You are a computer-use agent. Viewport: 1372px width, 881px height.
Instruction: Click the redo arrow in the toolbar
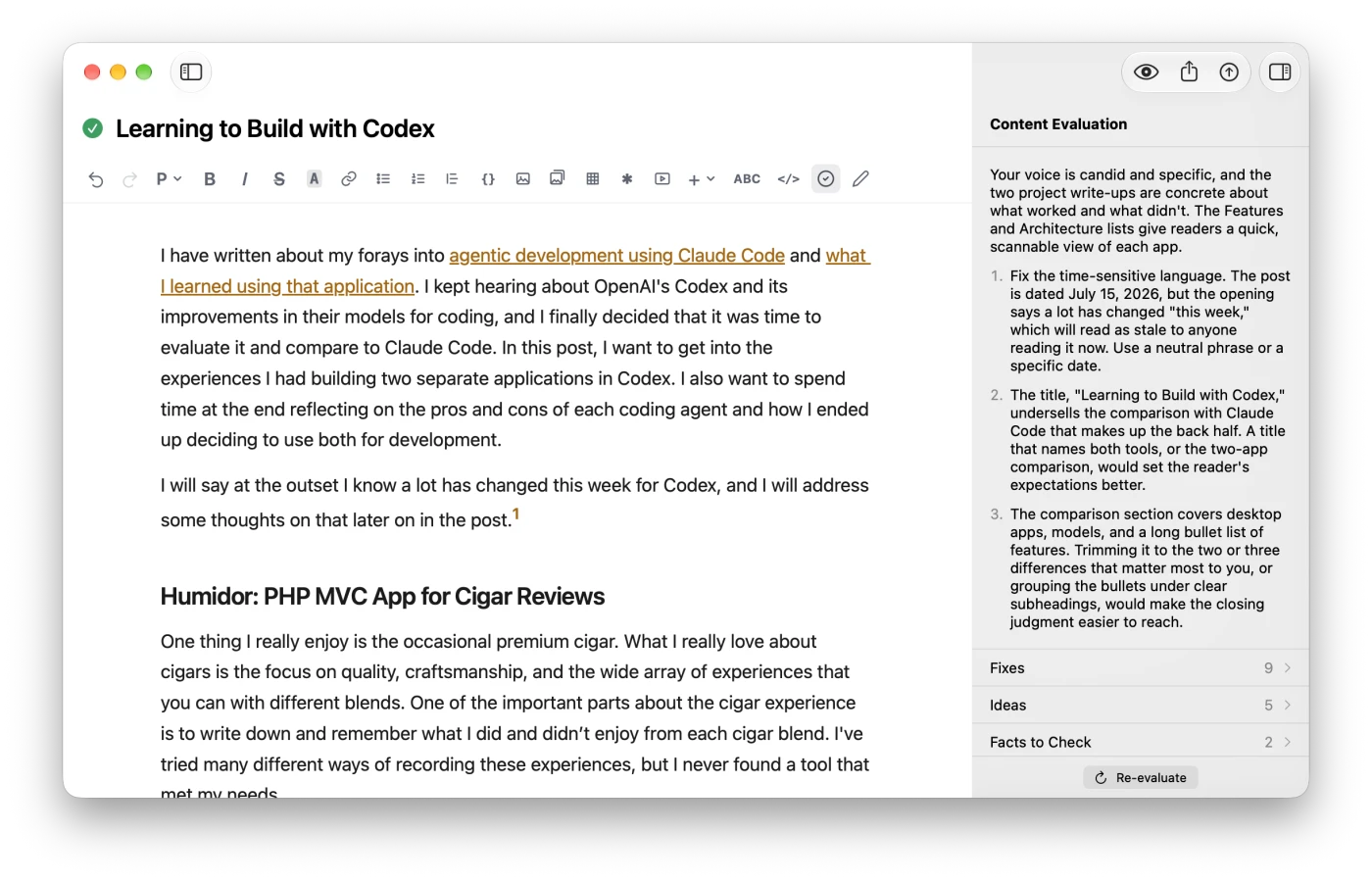pyautogui.click(x=129, y=179)
